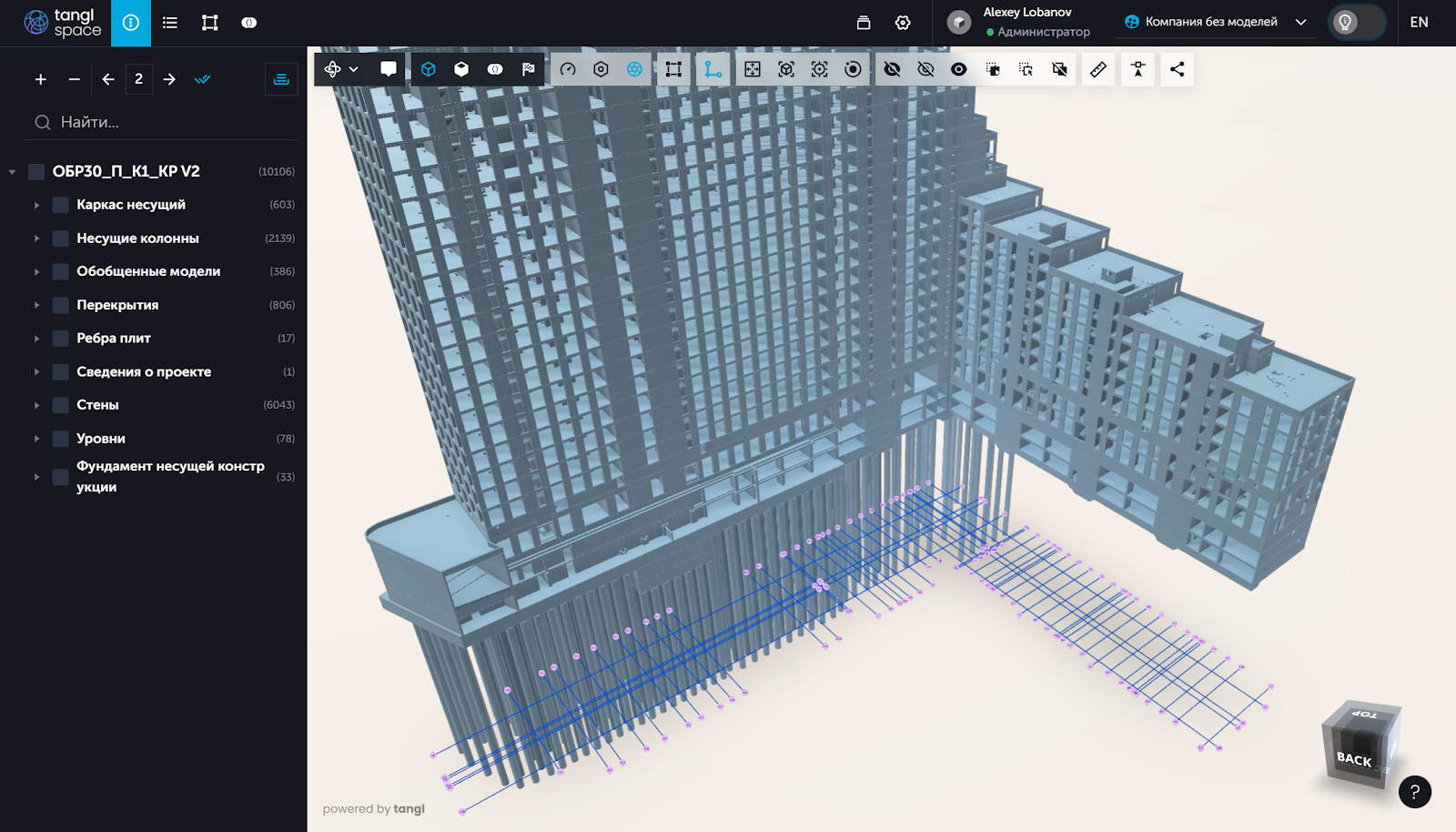Open the Компания без моделей dropdown
The width and height of the screenshot is (1456, 832).
[x=1216, y=23]
